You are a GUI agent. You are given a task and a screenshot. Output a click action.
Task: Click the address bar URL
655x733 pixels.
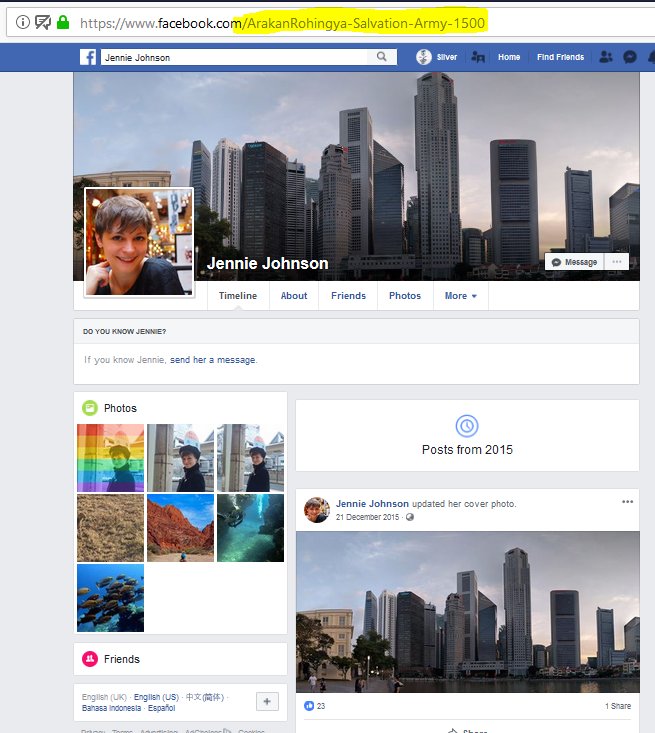tap(282, 23)
